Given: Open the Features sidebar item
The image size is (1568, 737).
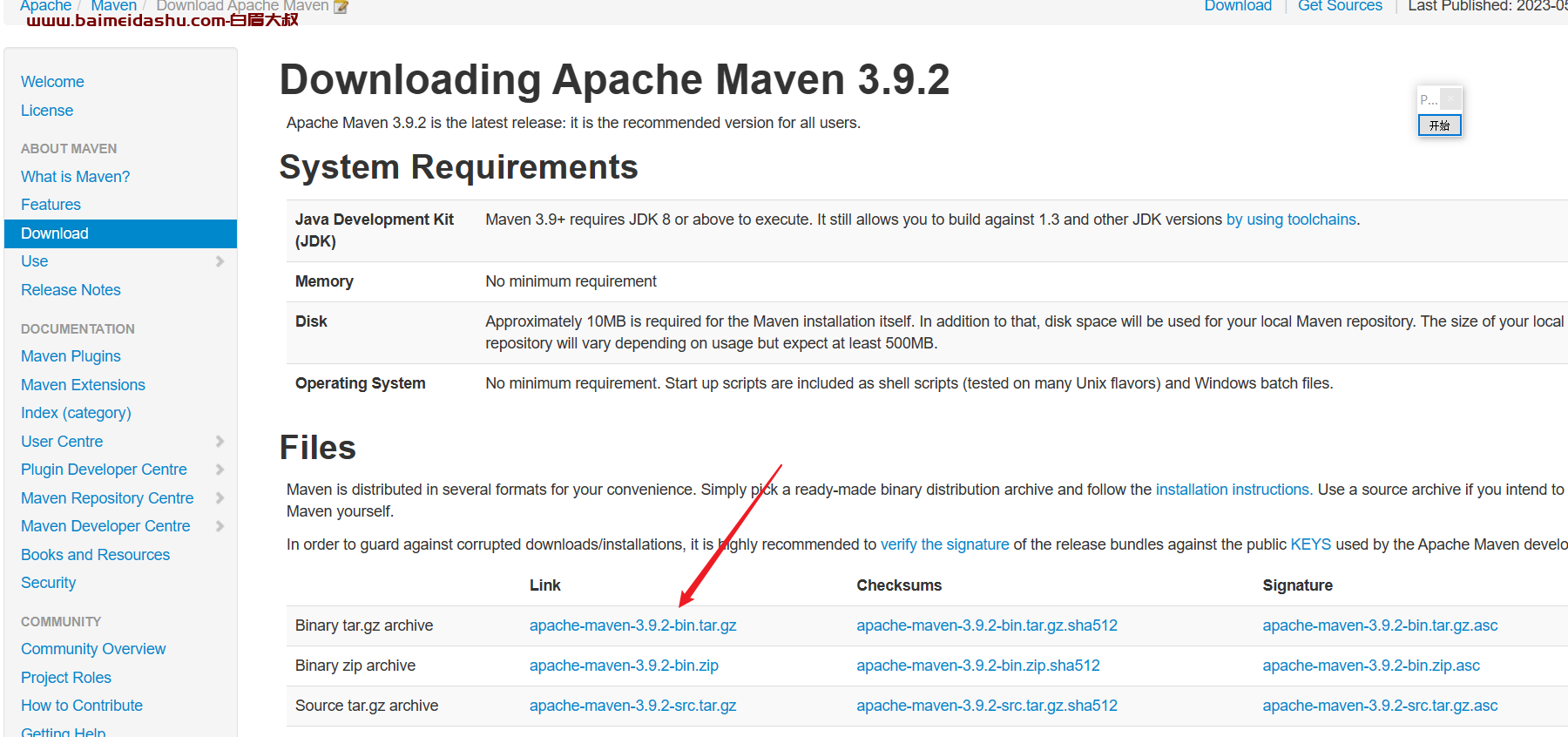Looking at the screenshot, I should 51,205.
